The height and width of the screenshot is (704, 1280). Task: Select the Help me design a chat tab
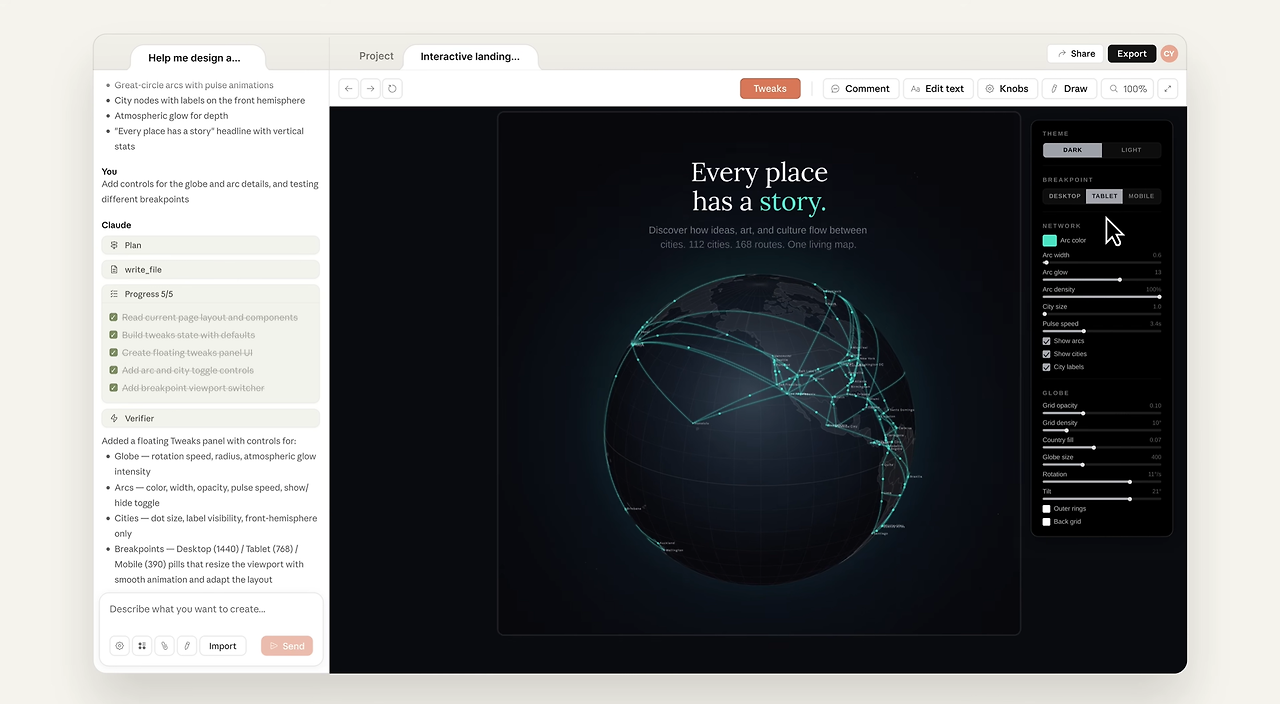(x=194, y=58)
